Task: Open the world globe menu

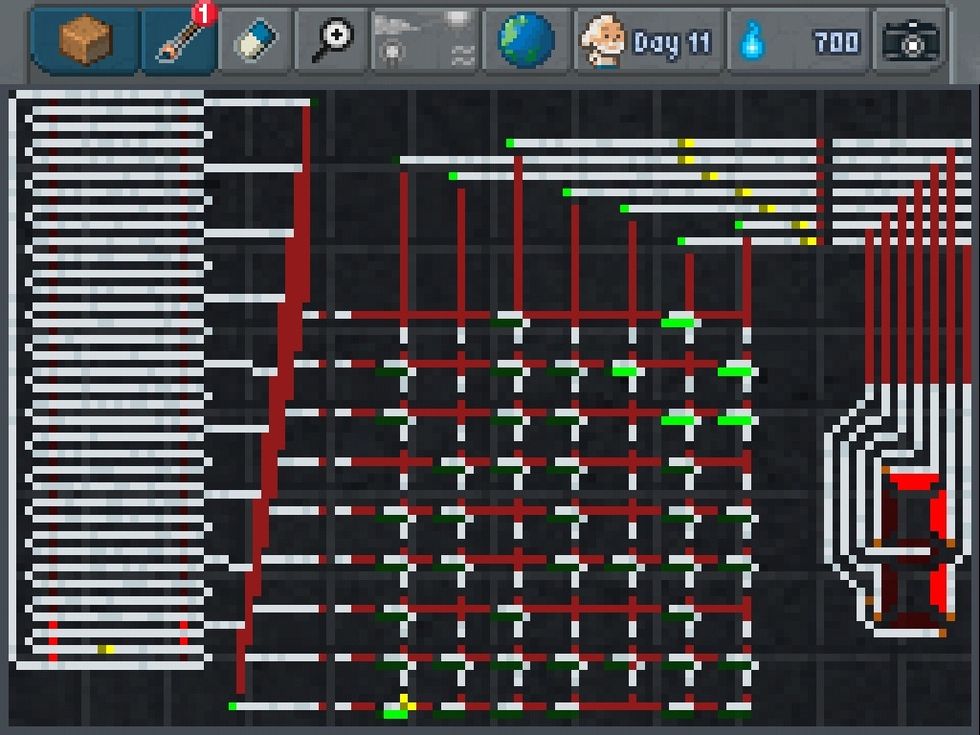Action: coord(526,42)
